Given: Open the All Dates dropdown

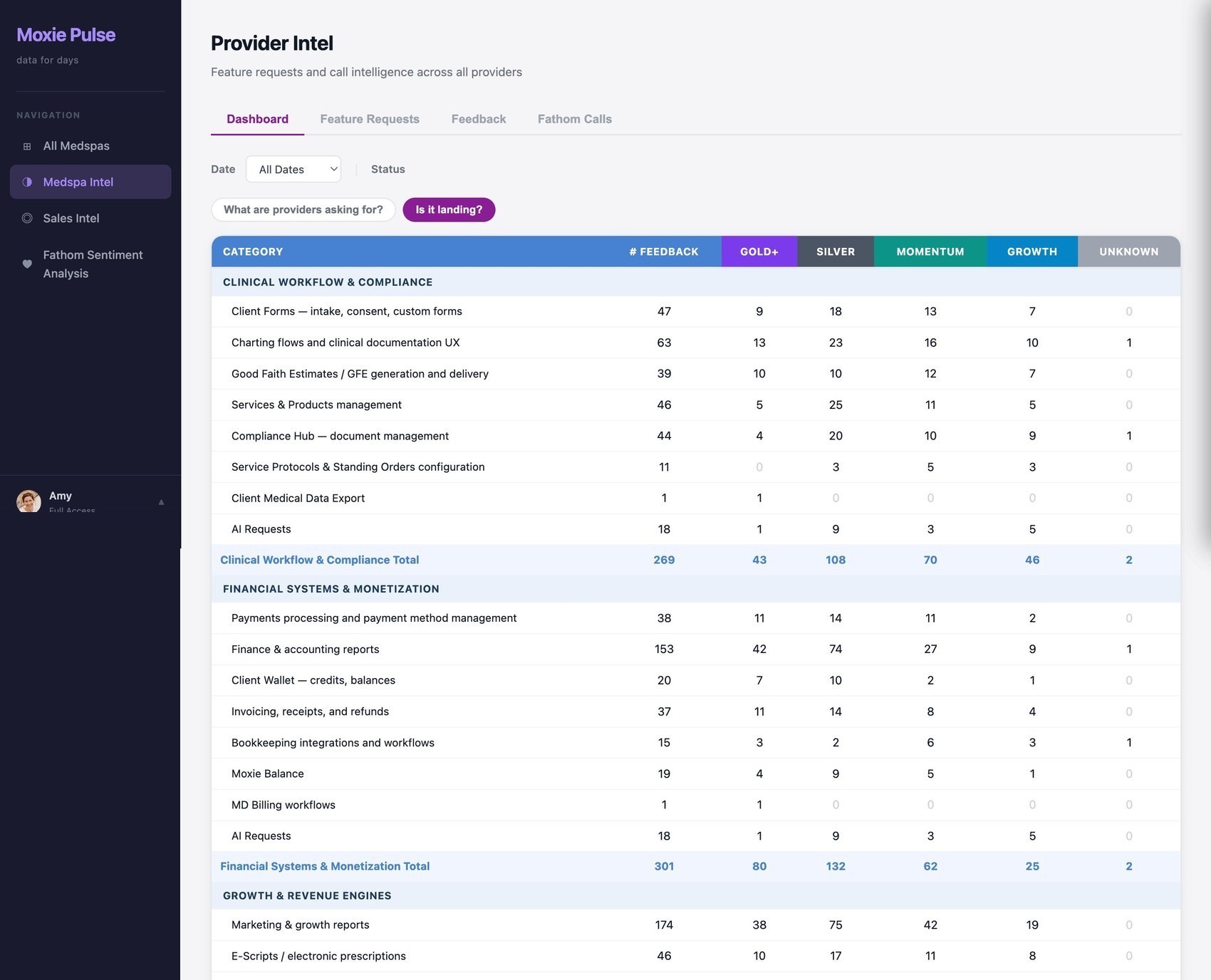Looking at the screenshot, I should (293, 170).
